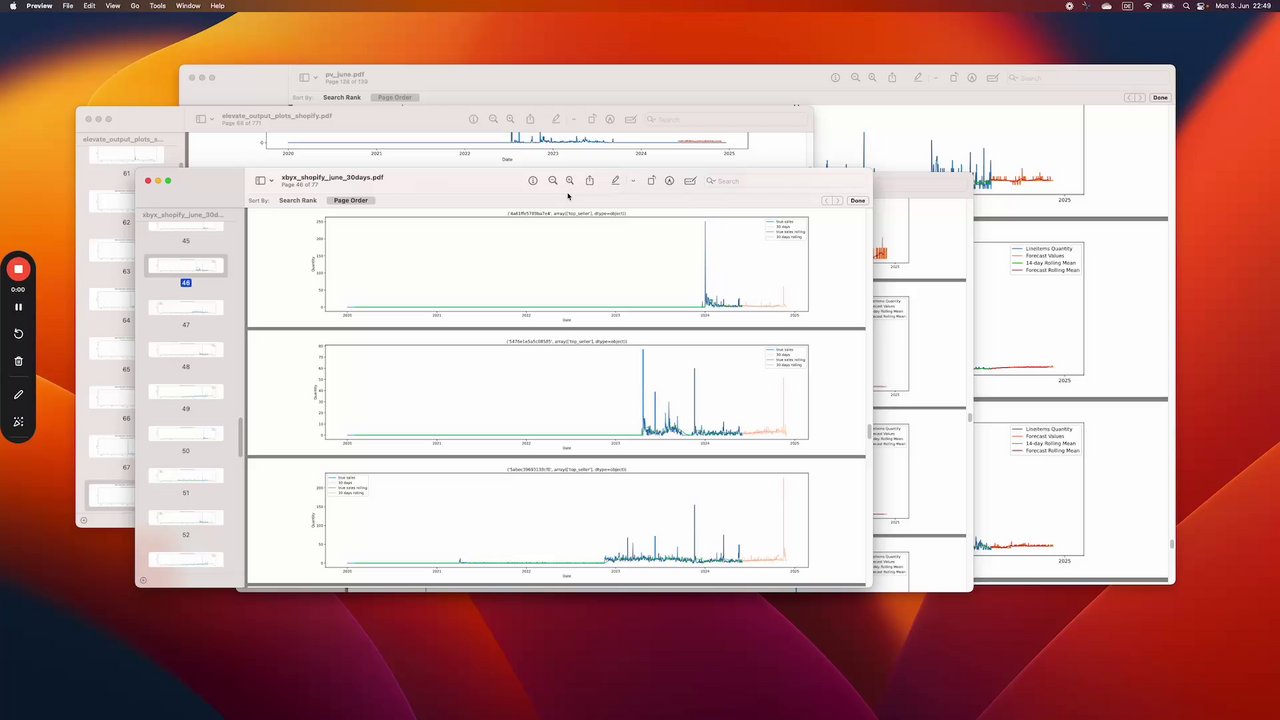Toggle sidebar in elevate_output_plots_shopify window

[200, 119]
